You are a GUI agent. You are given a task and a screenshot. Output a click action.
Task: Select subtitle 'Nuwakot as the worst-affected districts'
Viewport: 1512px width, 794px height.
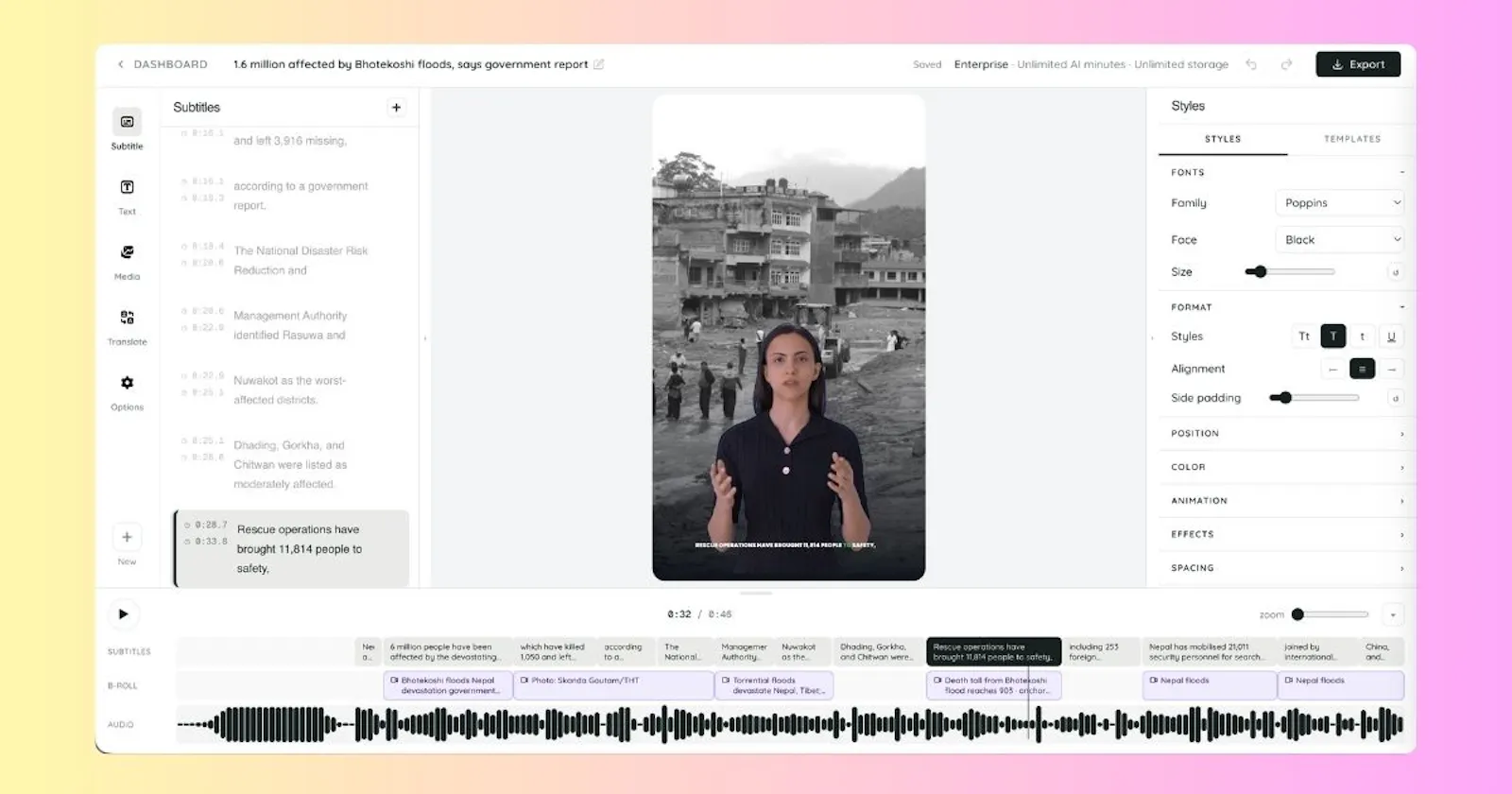pyautogui.click(x=292, y=390)
